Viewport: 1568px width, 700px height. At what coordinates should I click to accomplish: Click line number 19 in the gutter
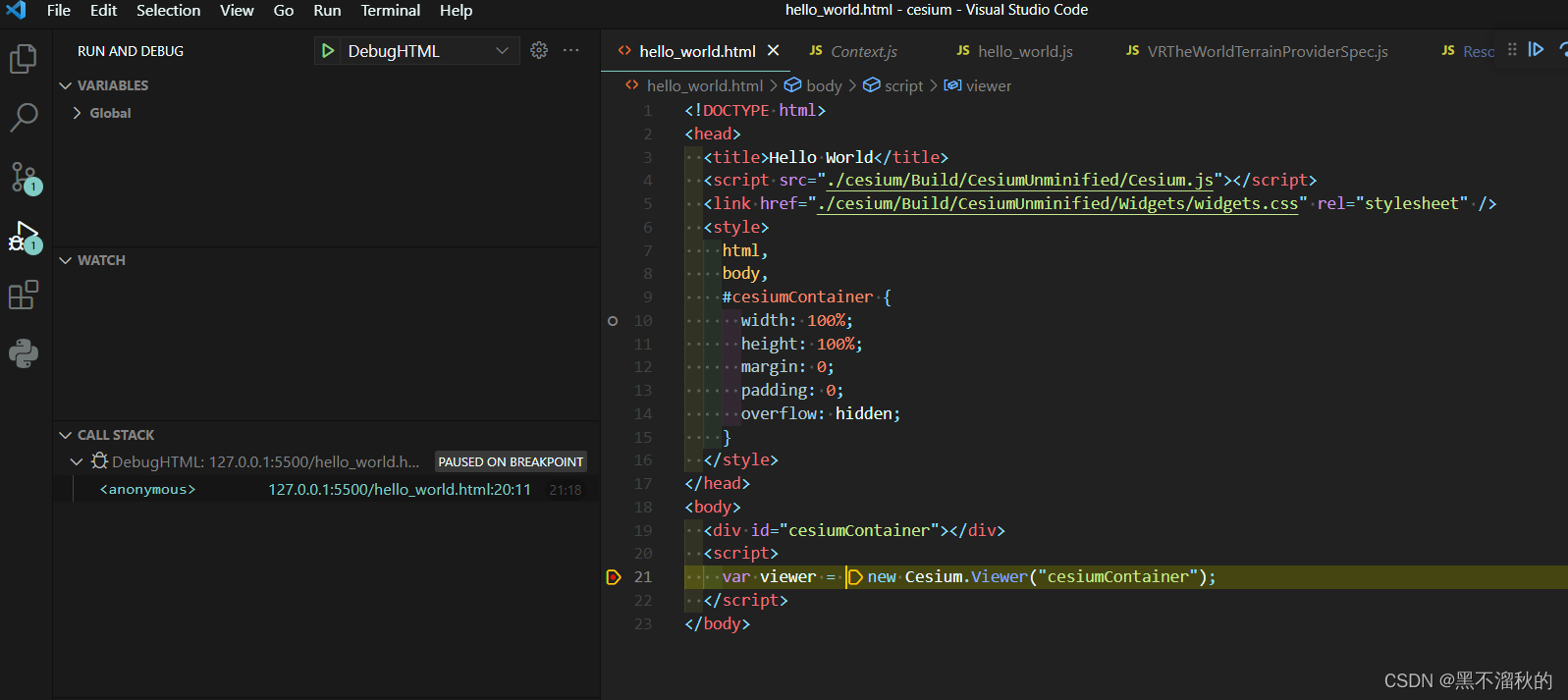(643, 530)
